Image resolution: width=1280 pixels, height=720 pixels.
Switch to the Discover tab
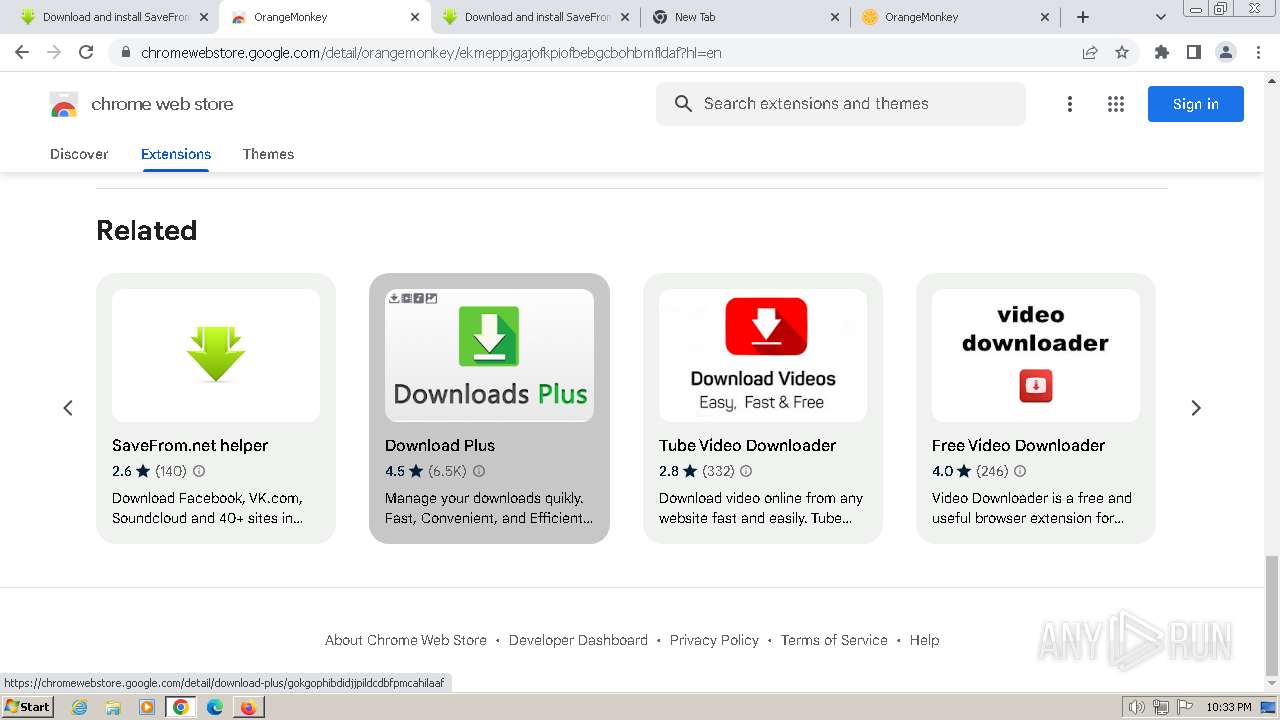click(x=79, y=154)
